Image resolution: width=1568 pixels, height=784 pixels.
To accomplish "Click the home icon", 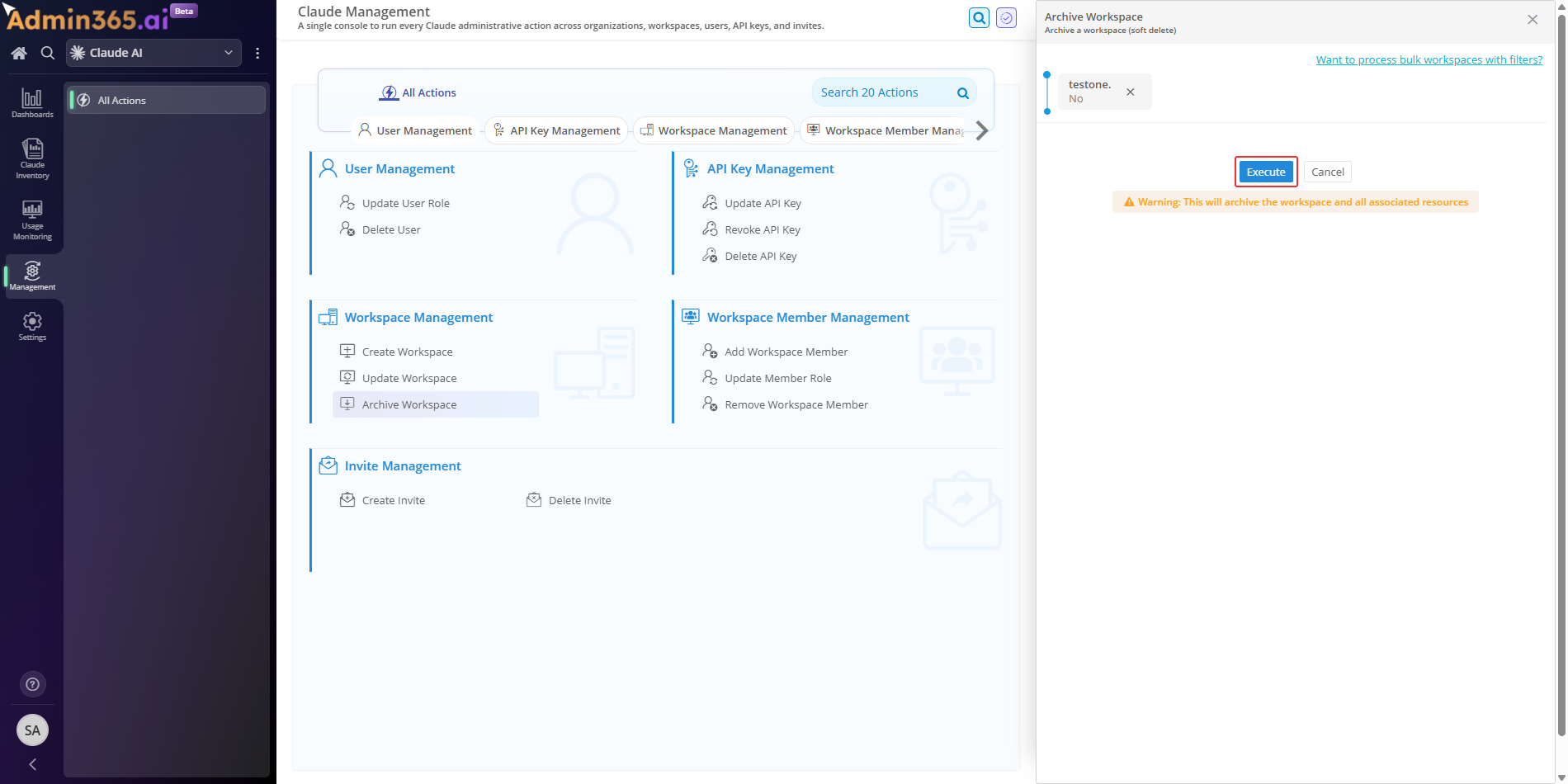I will [19, 53].
